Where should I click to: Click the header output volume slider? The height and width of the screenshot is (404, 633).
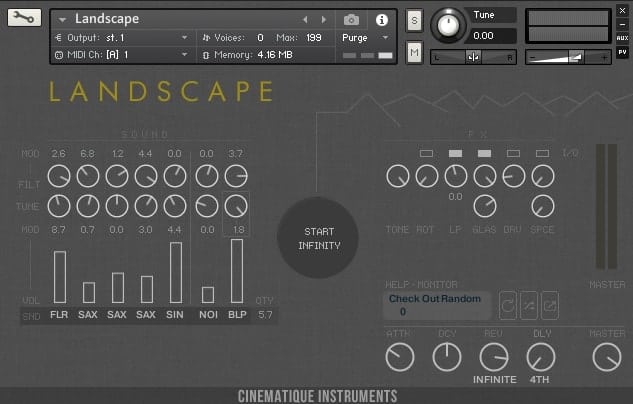568,57
